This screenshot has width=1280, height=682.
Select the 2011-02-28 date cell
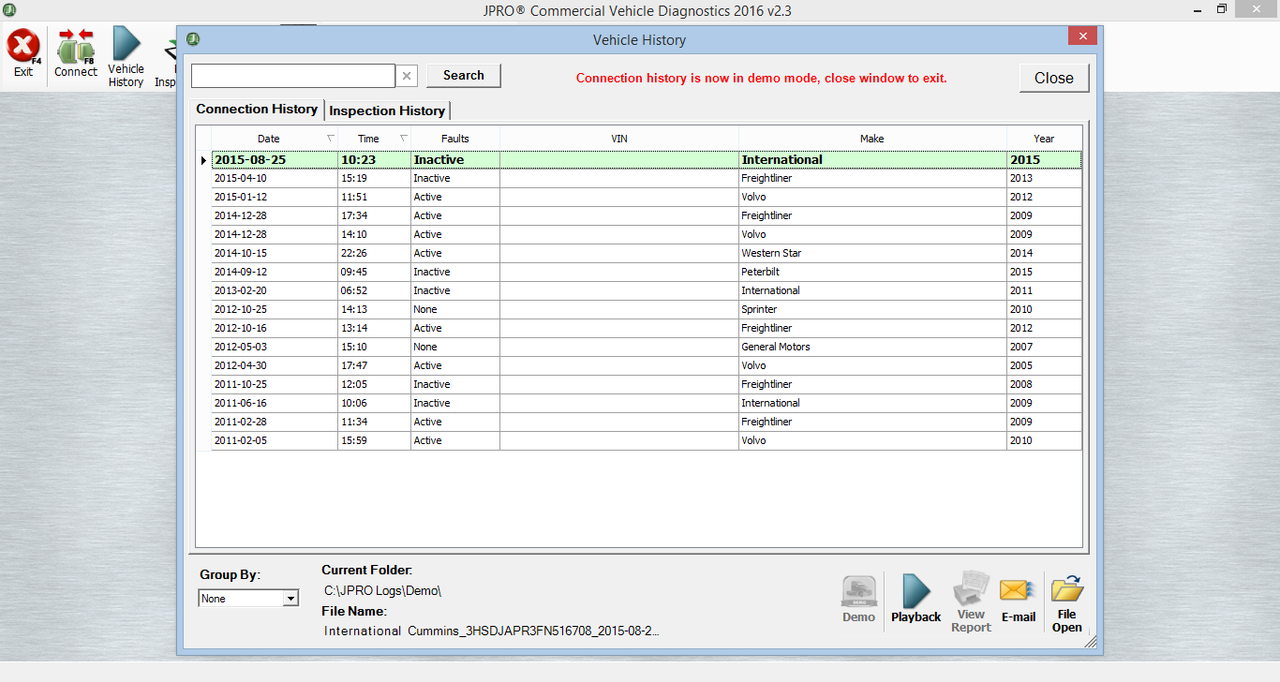pos(274,422)
